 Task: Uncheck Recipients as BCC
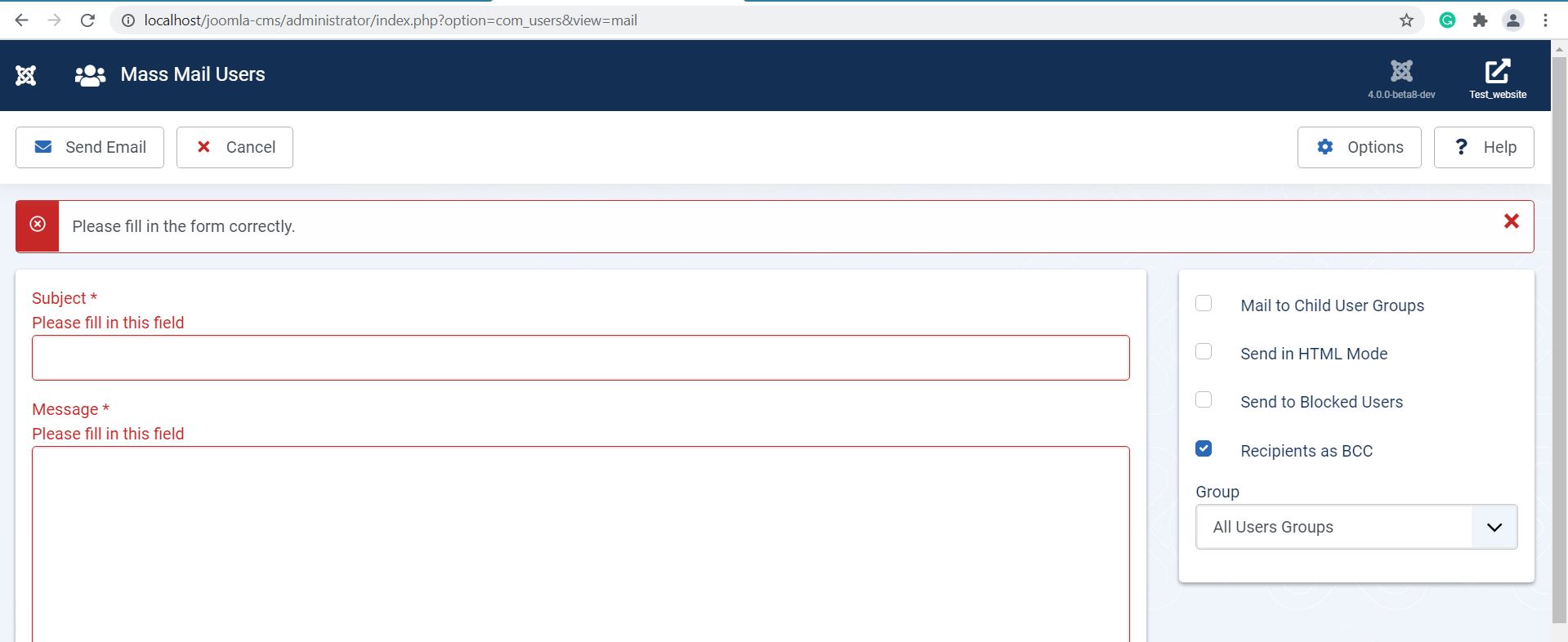[x=1204, y=448]
